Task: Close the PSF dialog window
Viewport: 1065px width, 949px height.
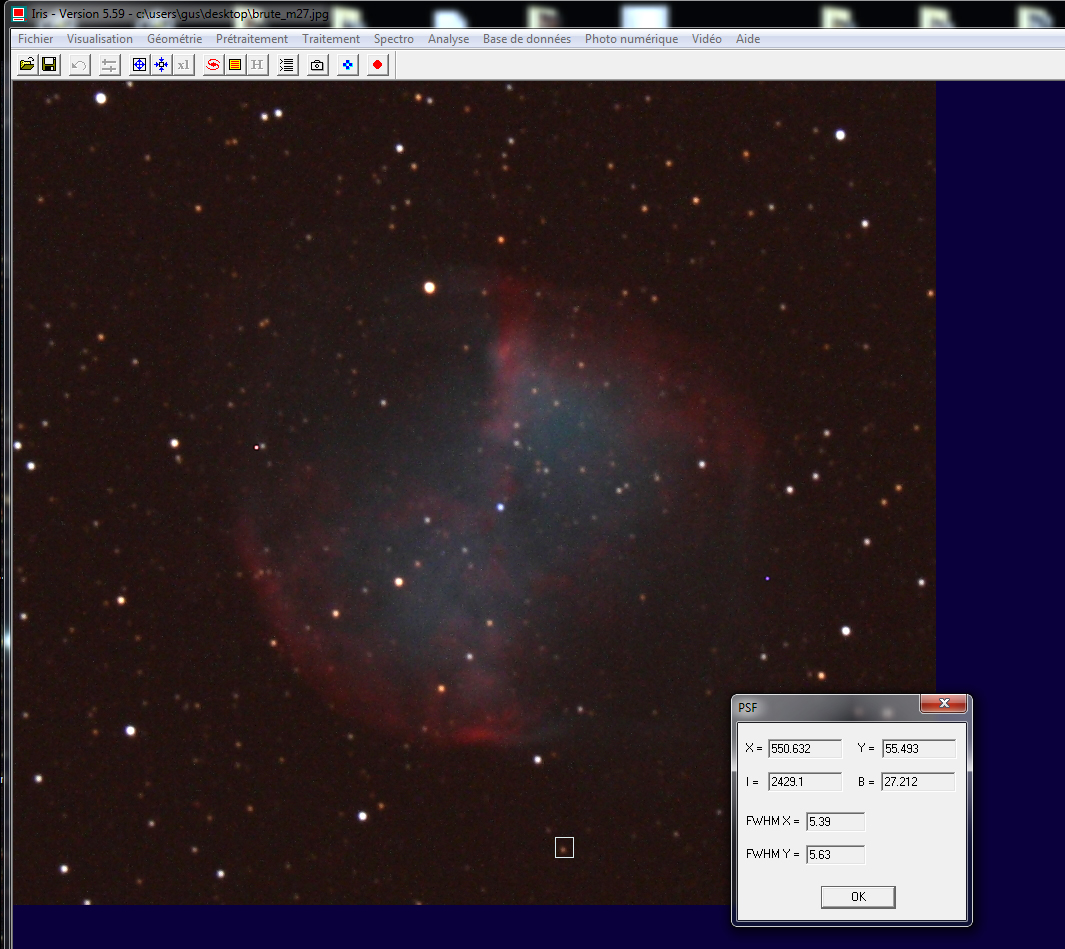Action: (x=943, y=703)
